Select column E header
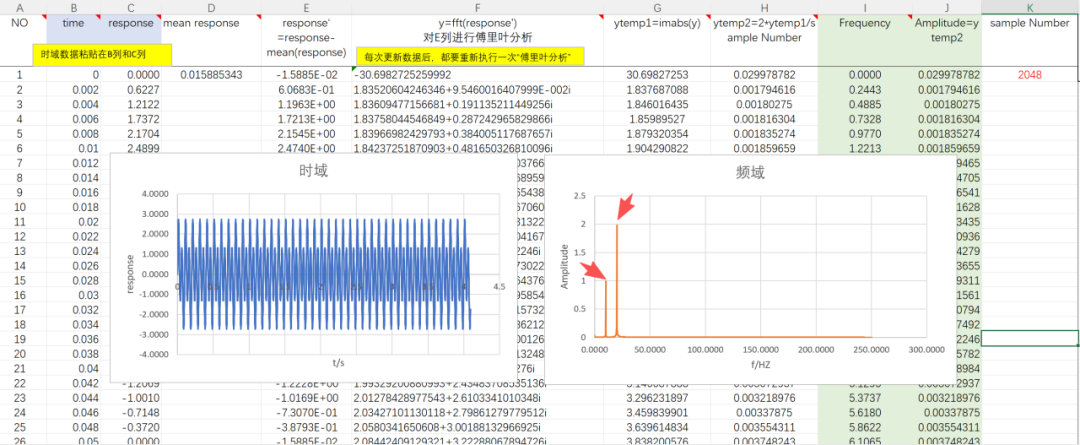Image resolution: width=1080 pixels, height=445 pixels. click(x=307, y=8)
